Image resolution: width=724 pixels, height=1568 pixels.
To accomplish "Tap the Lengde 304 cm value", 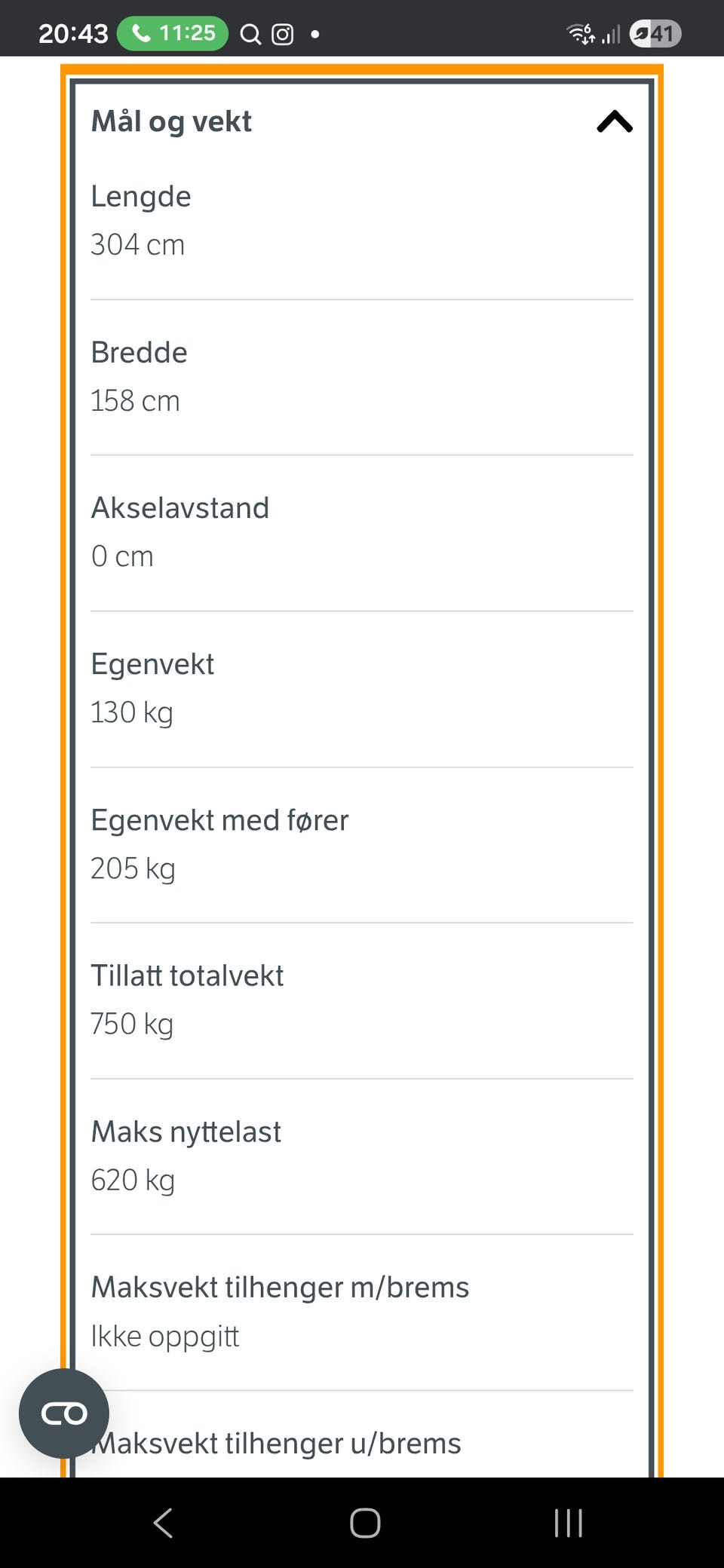I will (137, 245).
